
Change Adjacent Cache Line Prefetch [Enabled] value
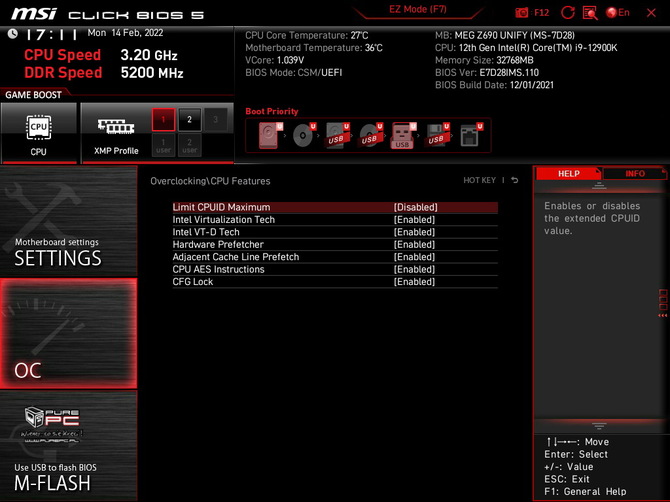pyautogui.click(x=414, y=257)
